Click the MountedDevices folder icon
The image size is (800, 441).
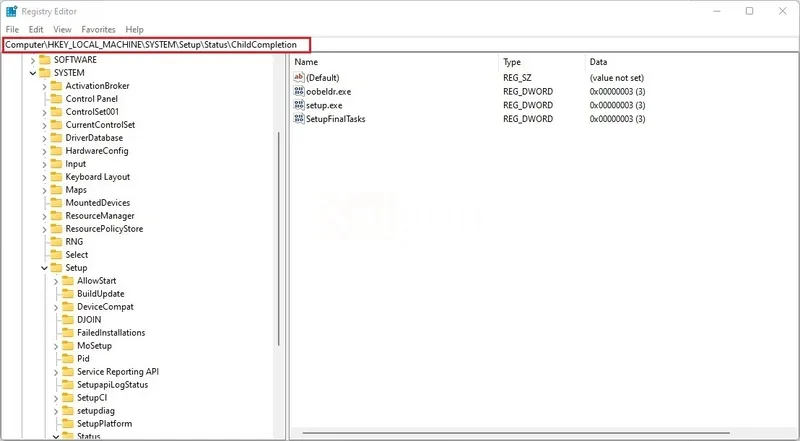pos(56,203)
